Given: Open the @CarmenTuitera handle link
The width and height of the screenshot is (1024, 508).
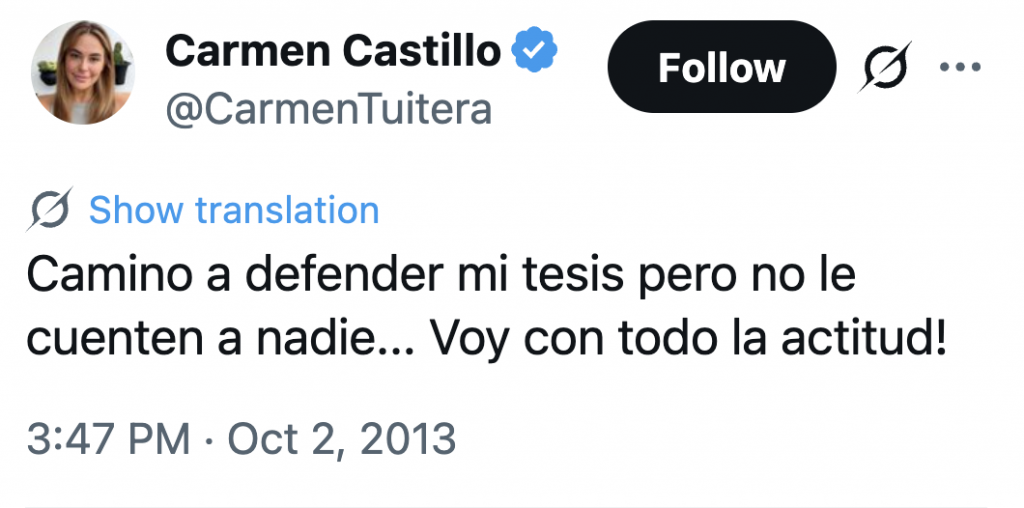Looking at the screenshot, I should pos(328,109).
